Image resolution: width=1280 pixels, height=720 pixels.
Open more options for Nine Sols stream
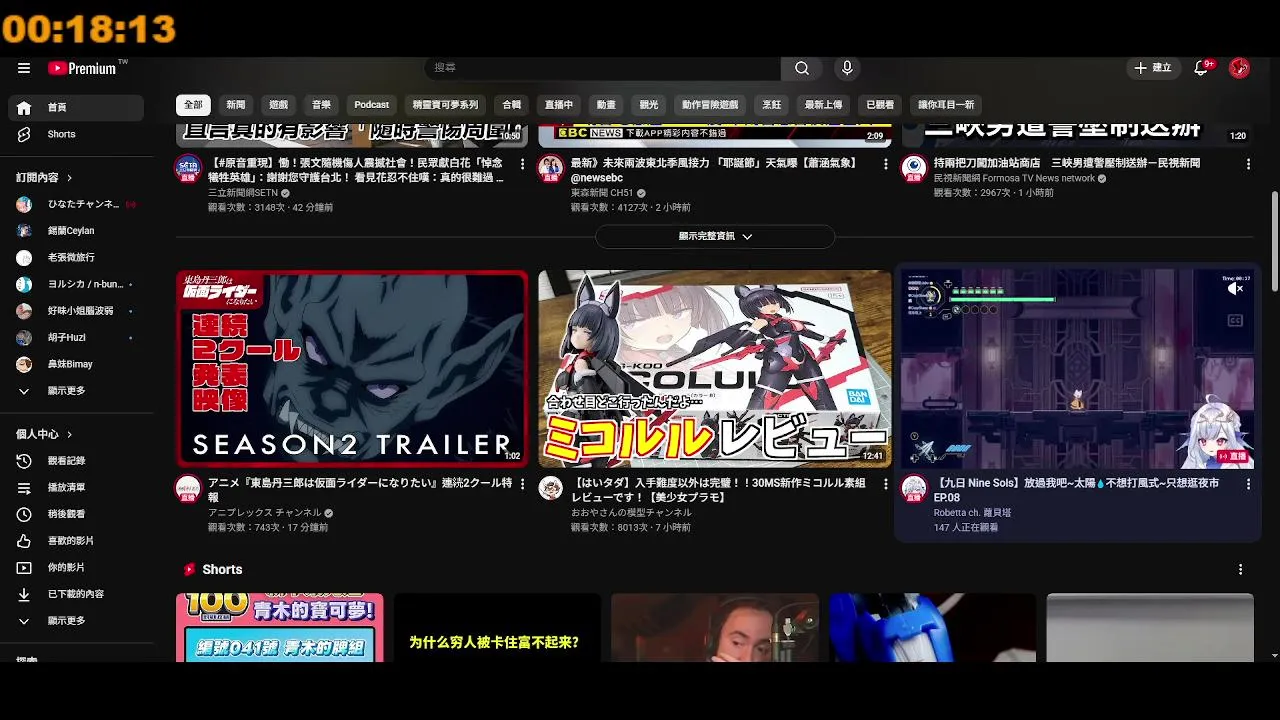click(x=1248, y=484)
